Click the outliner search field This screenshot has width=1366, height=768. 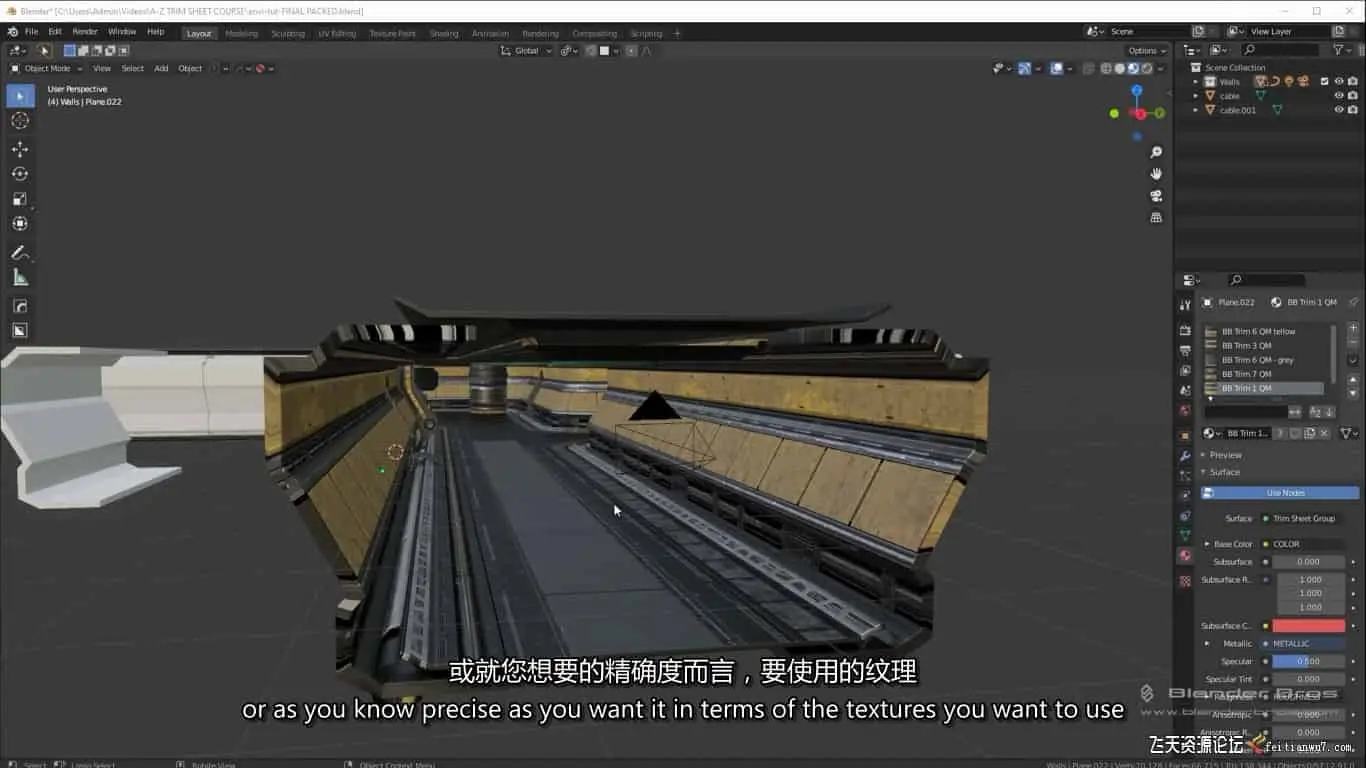[x=1281, y=50]
